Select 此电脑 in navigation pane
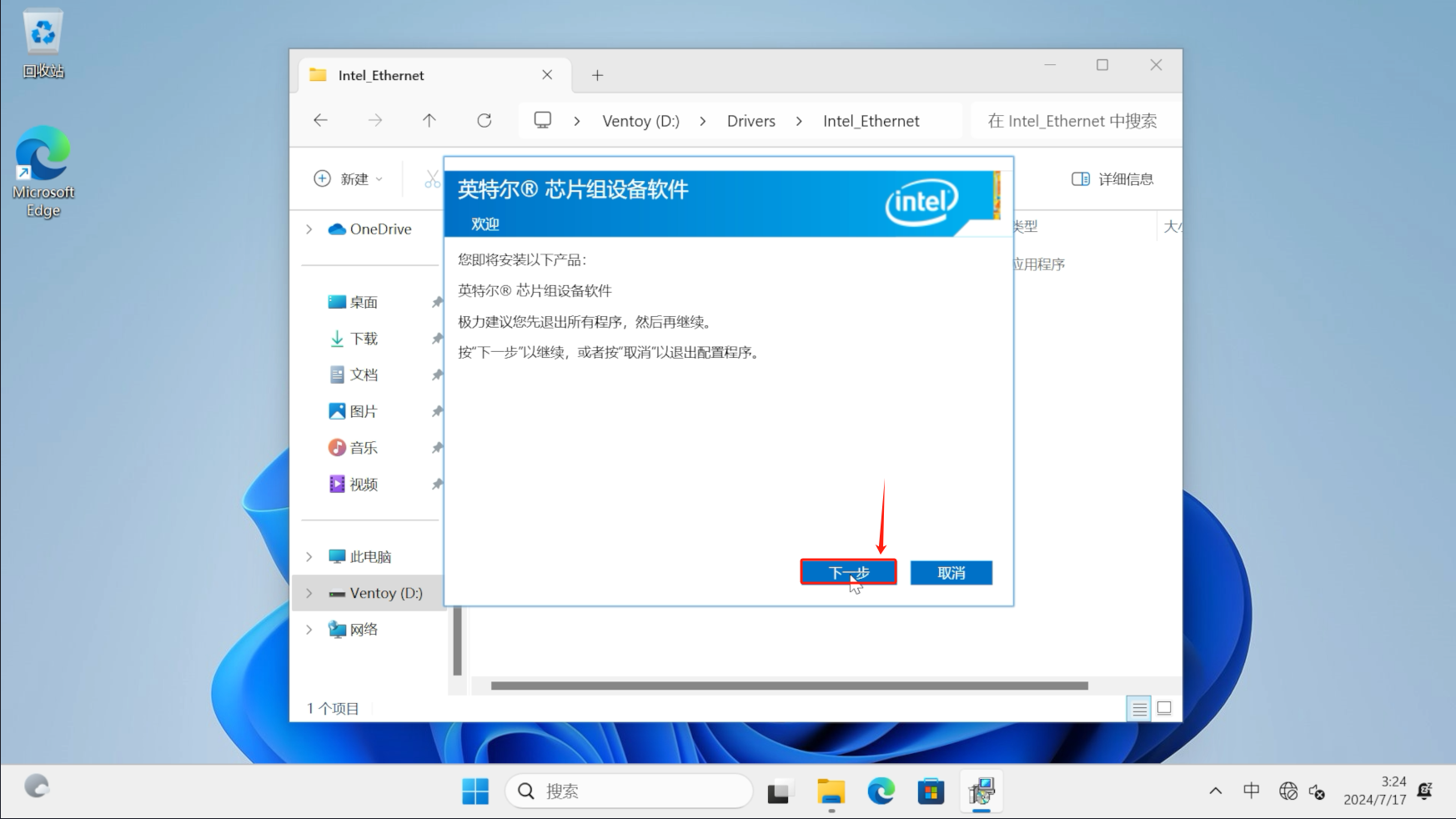 (360, 556)
